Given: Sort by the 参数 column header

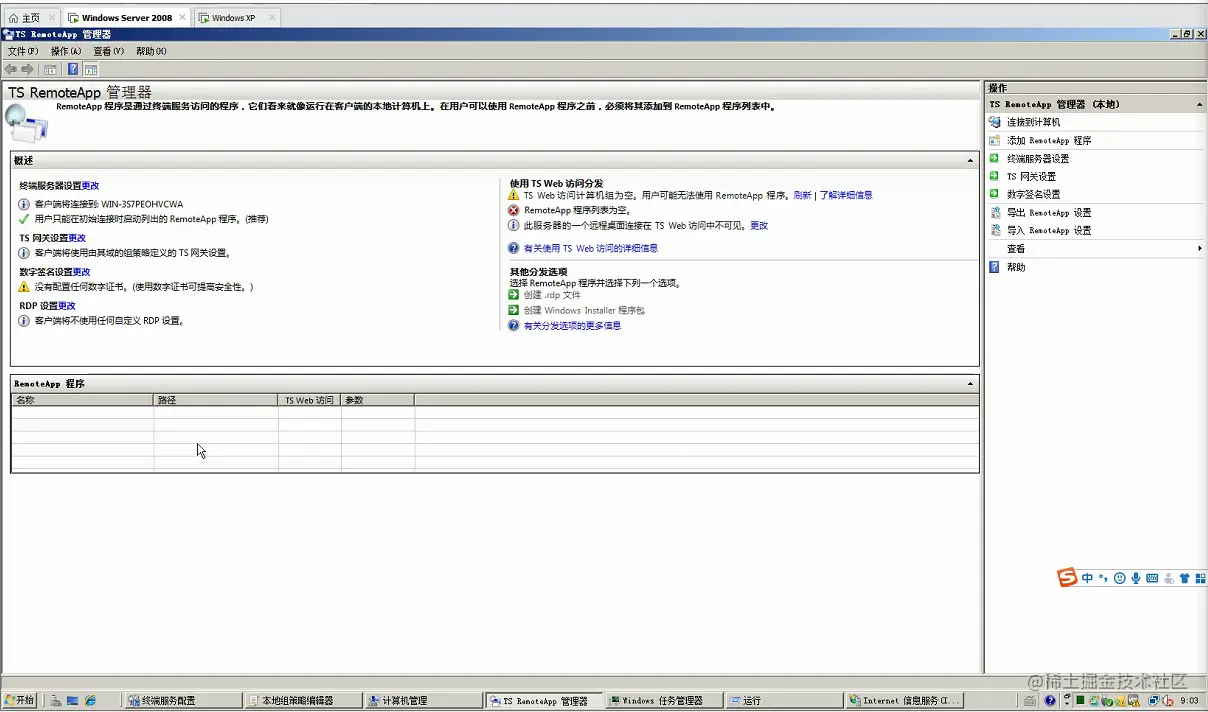Looking at the screenshot, I should (x=378, y=400).
